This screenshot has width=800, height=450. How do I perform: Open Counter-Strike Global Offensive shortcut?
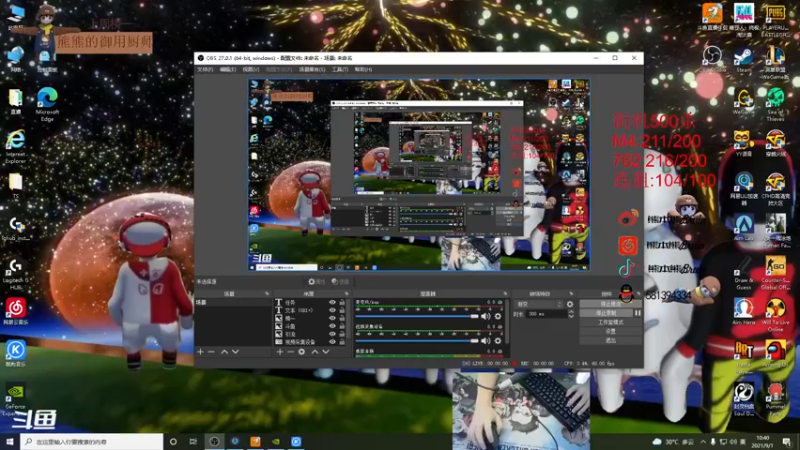click(x=775, y=273)
